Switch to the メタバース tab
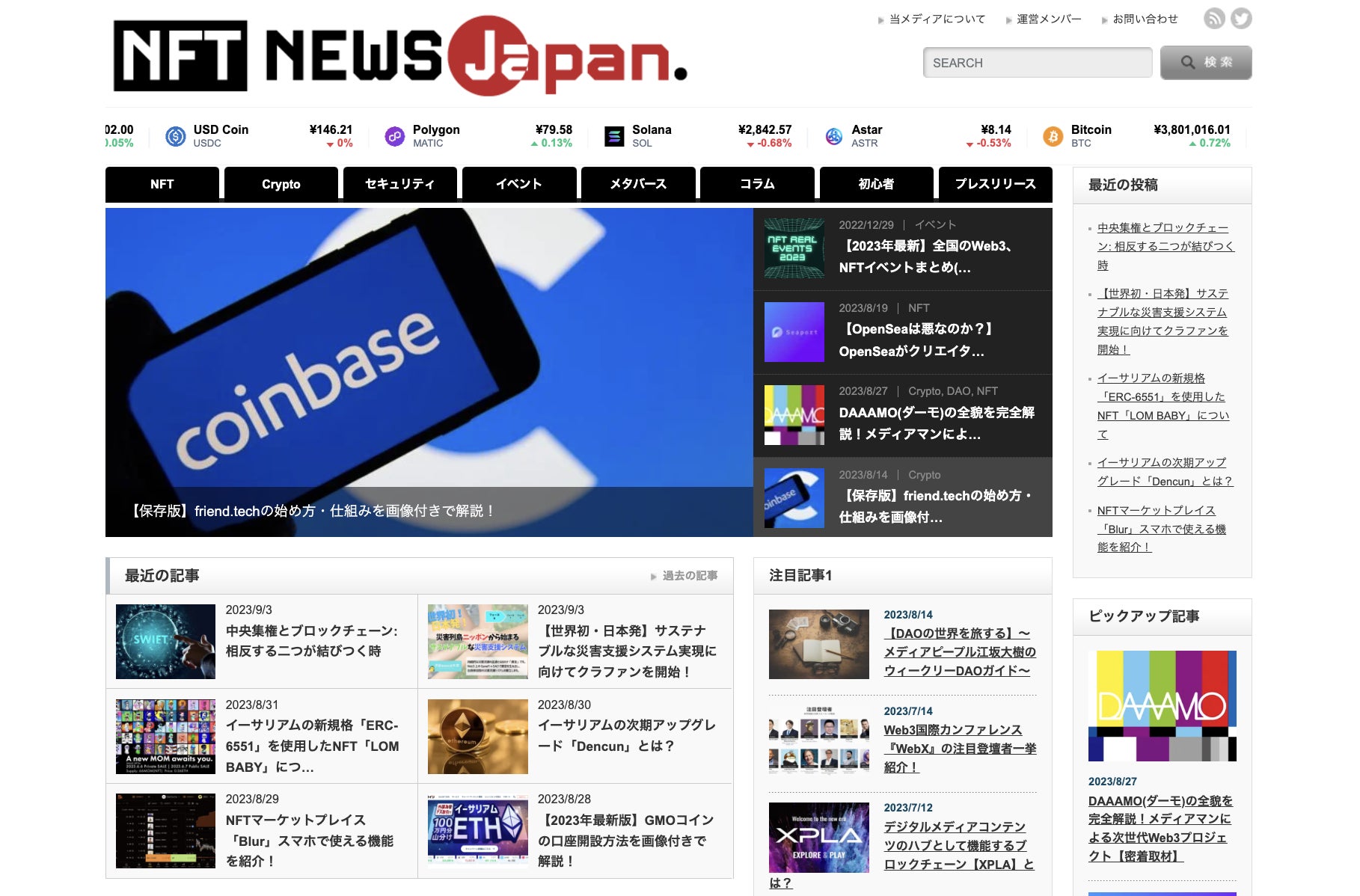Screen dimensions: 1360x896 tap(637, 184)
